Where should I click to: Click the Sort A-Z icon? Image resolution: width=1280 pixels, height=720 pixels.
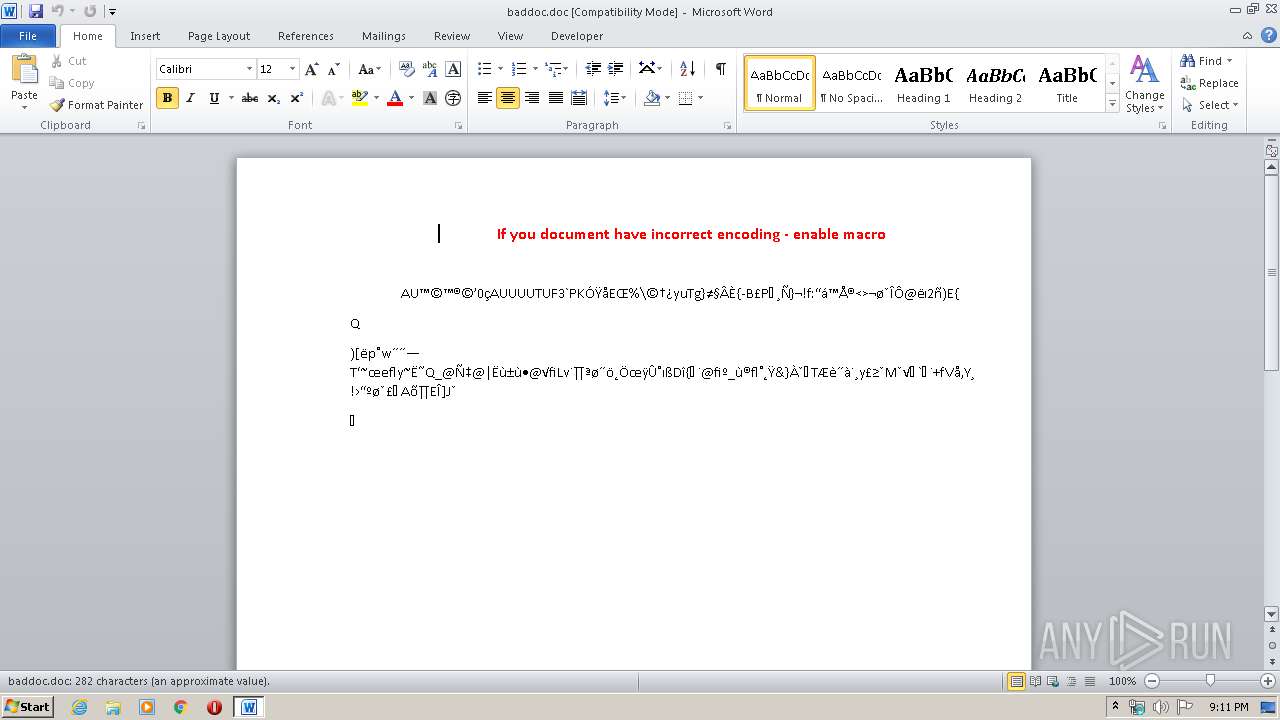point(687,69)
